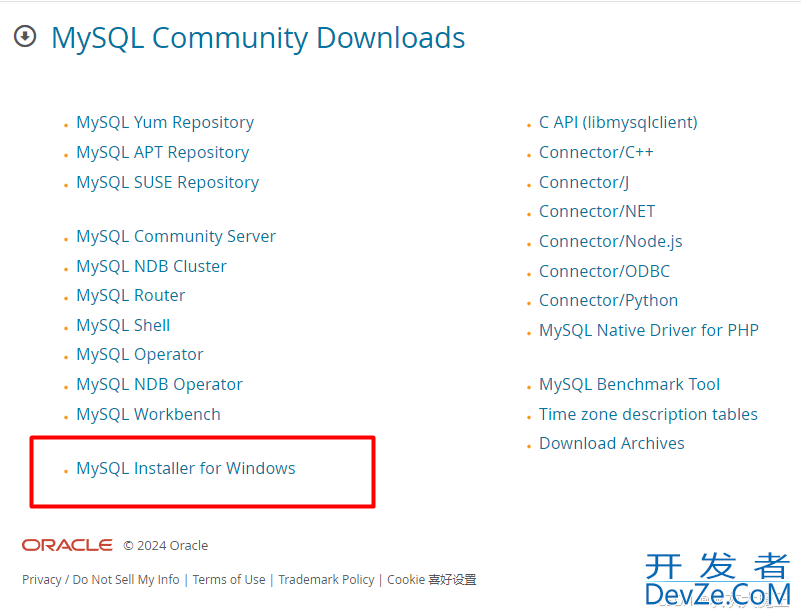Go to MySQL Community Server downloads
The width and height of the screenshot is (801, 616).
pyautogui.click(x=176, y=237)
